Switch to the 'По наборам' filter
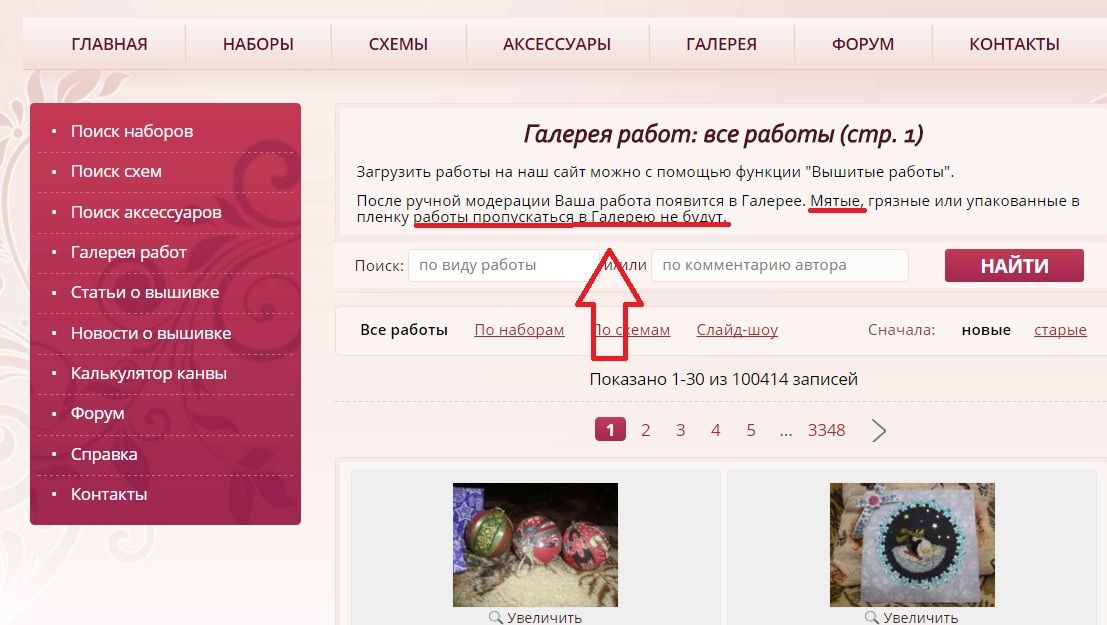1107x625 pixels. (519, 330)
